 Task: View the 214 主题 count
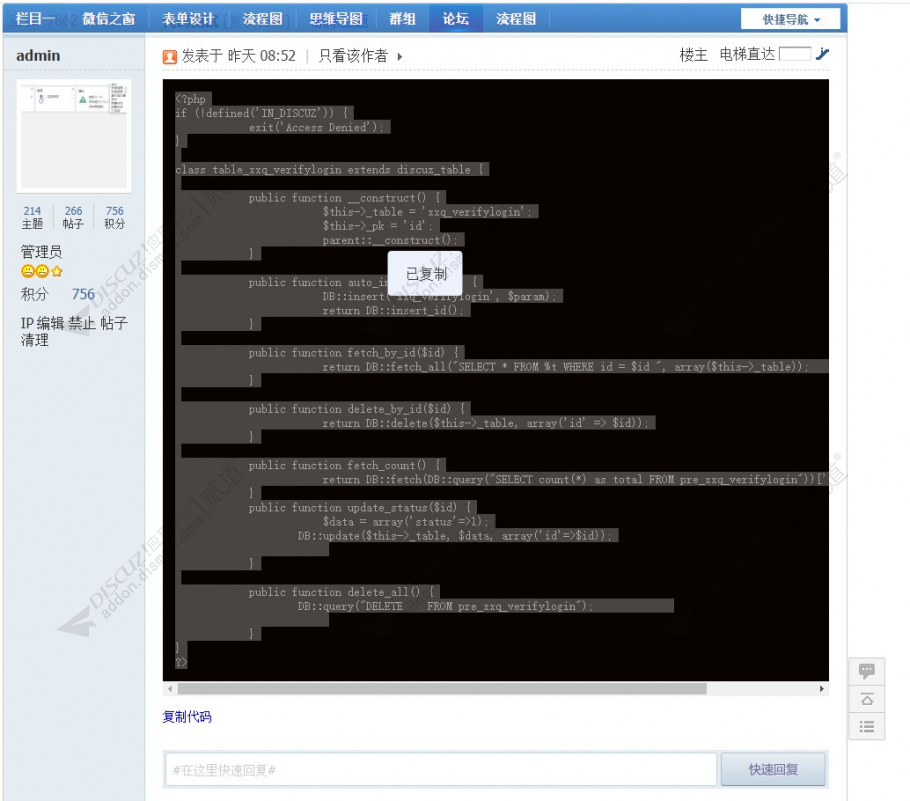[x=32, y=217]
